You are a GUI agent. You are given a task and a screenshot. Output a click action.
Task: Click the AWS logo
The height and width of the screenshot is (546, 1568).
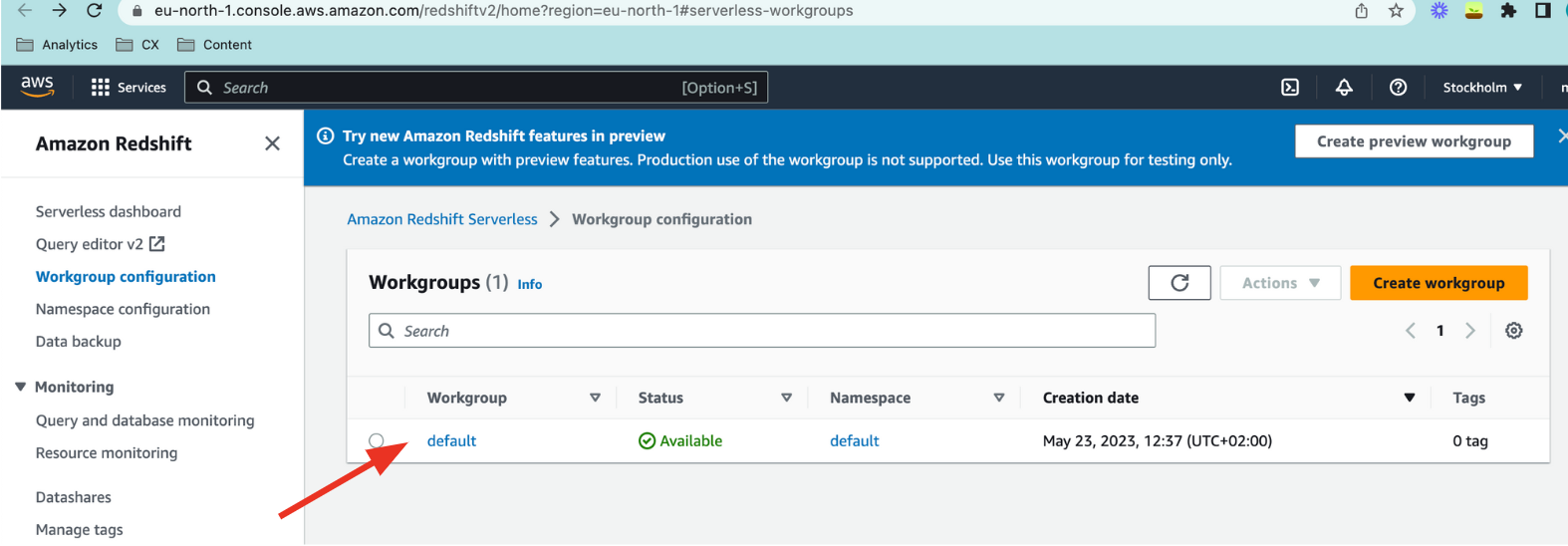[x=37, y=87]
